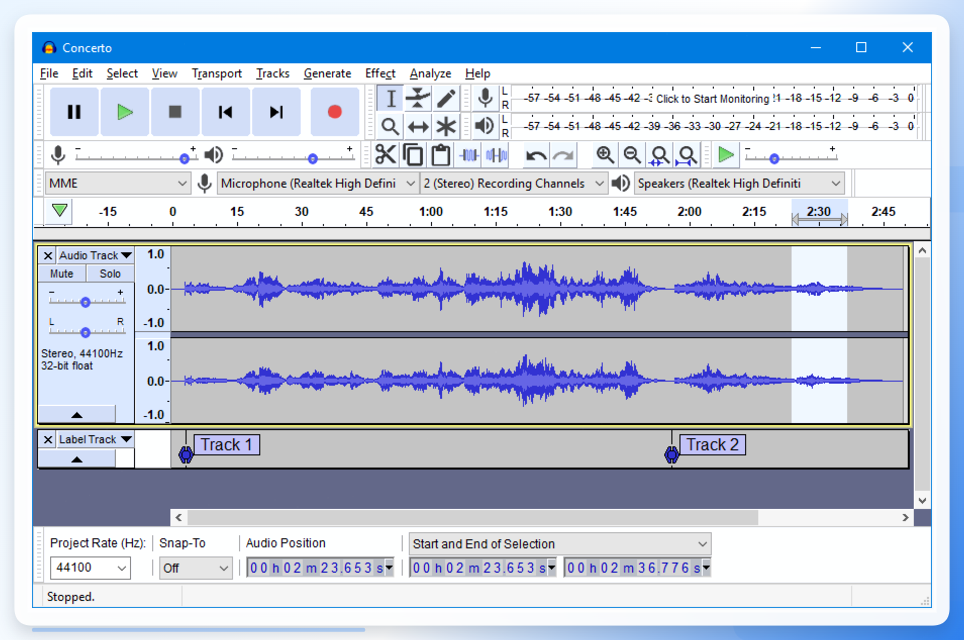Image resolution: width=964 pixels, height=640 pixels.
Task: Mute the Audio Track
Action: 61,274
